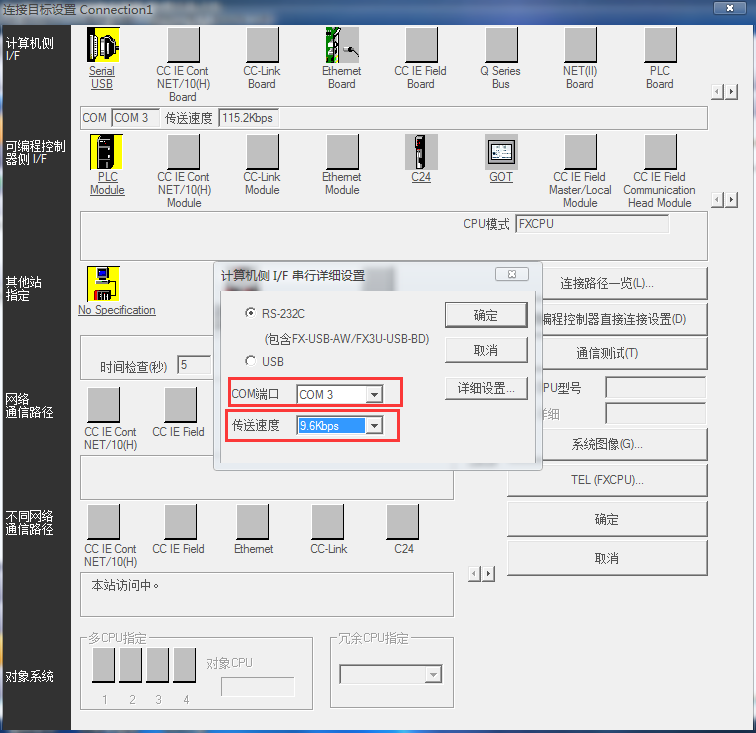Click 确定 in the serial settings dialog
The image size is (756, 733).
(485, 315)
